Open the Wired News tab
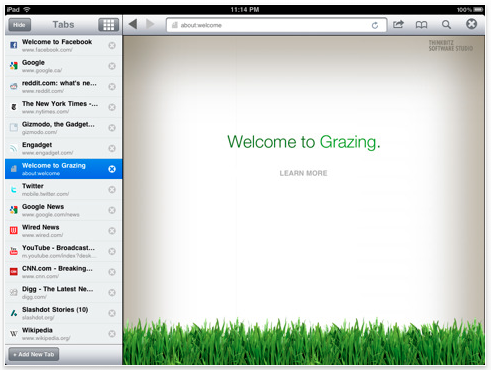491x370 pixels. 63,231
